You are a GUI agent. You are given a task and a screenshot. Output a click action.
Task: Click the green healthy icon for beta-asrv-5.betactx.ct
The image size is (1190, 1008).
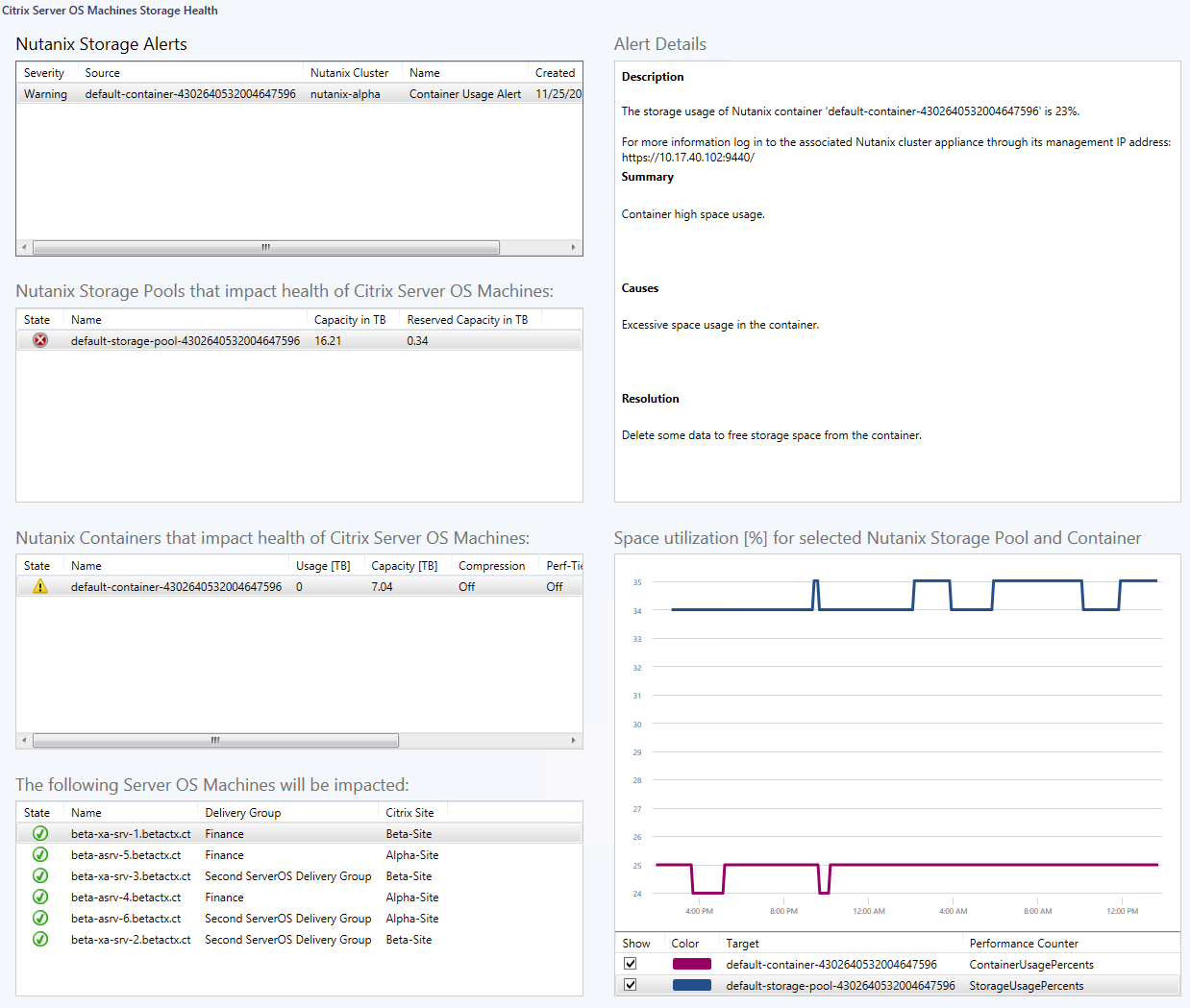coord(40,854)
